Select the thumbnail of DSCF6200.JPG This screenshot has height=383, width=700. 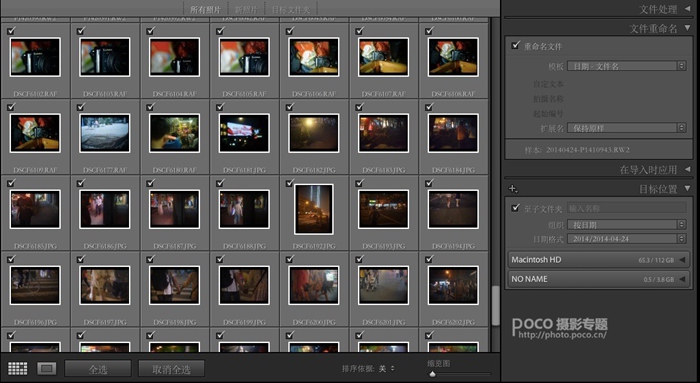(x=314, y=285)
